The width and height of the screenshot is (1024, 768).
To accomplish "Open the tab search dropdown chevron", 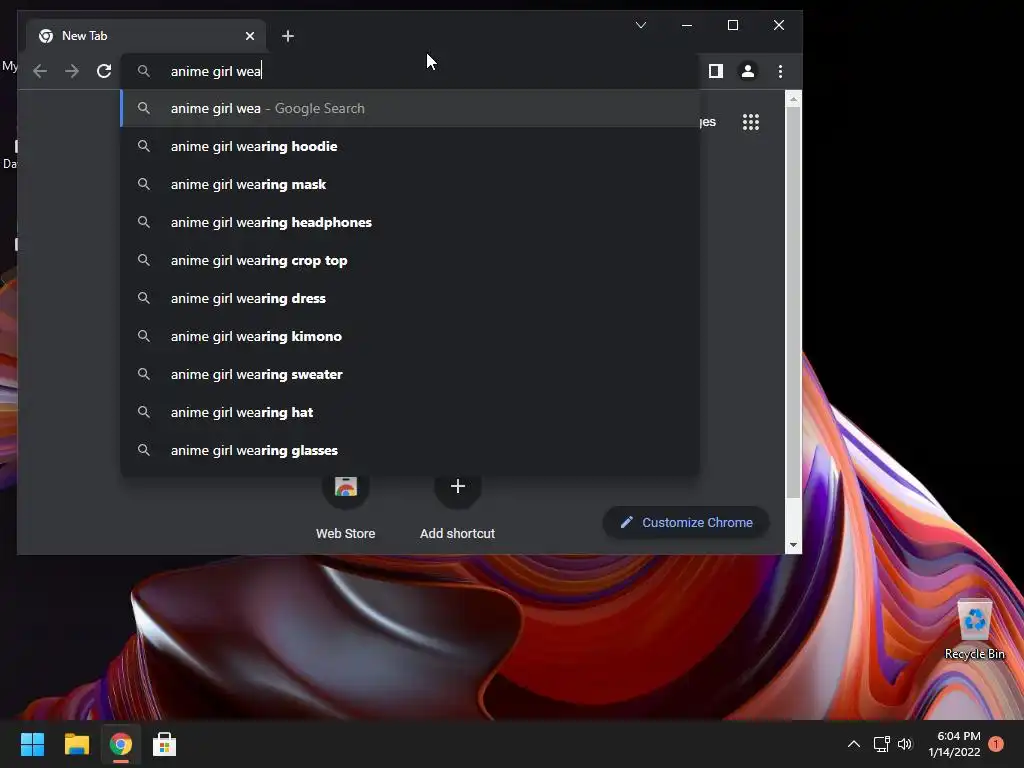I will [x=641, y=25].
